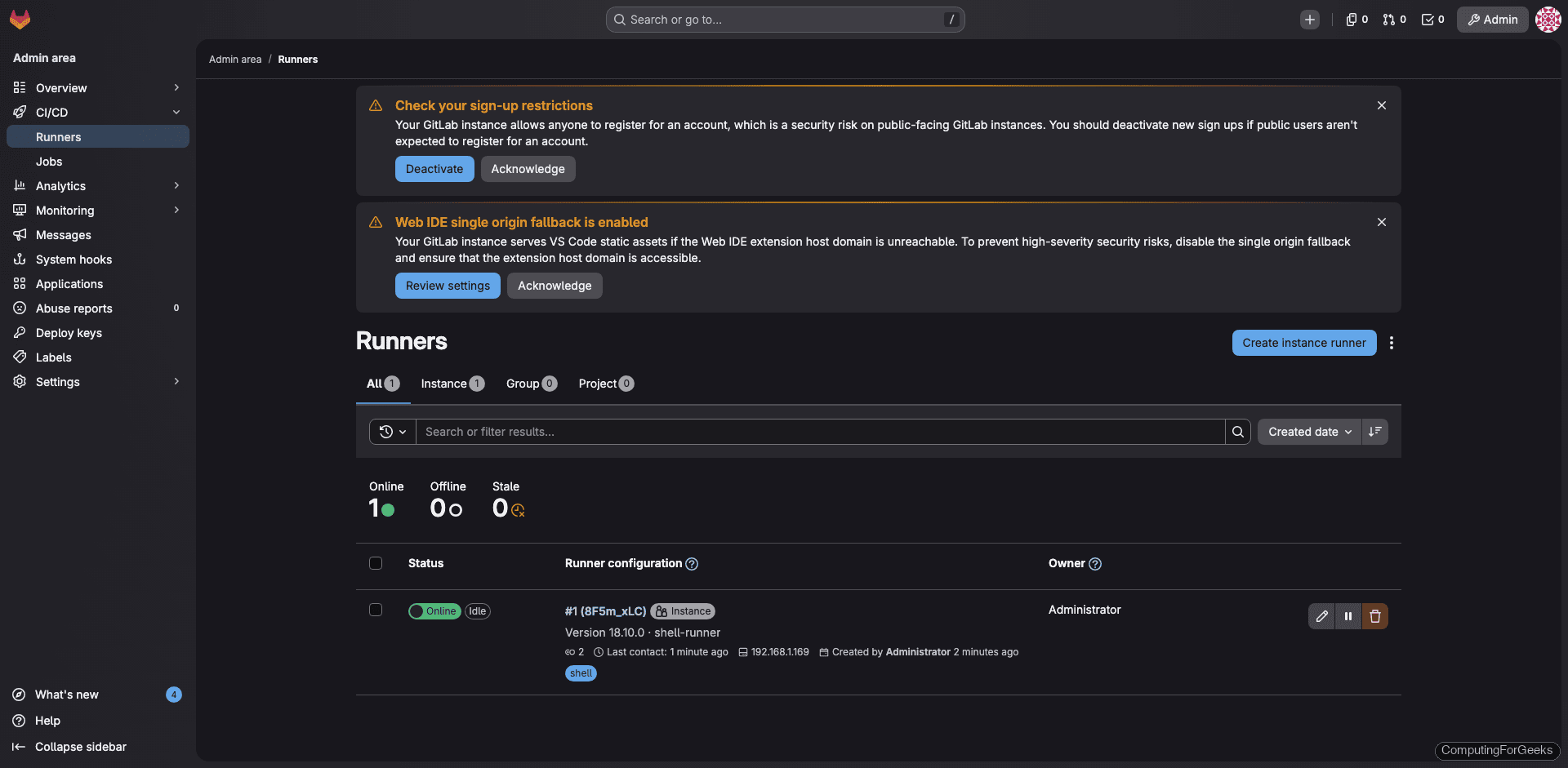Screen dimensions: 1568x768
Task: Open the create new item plus icon
Action: click(1310, 19)
